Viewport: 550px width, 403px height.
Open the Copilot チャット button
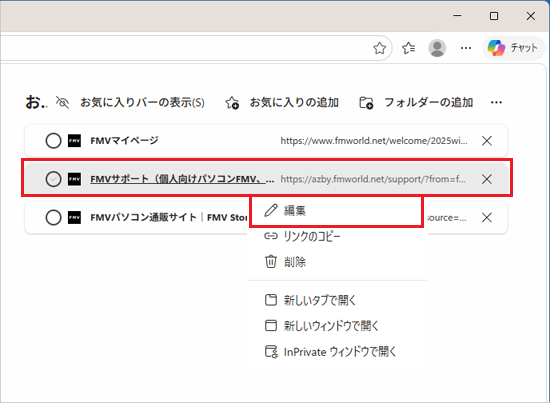coord(514,48)
